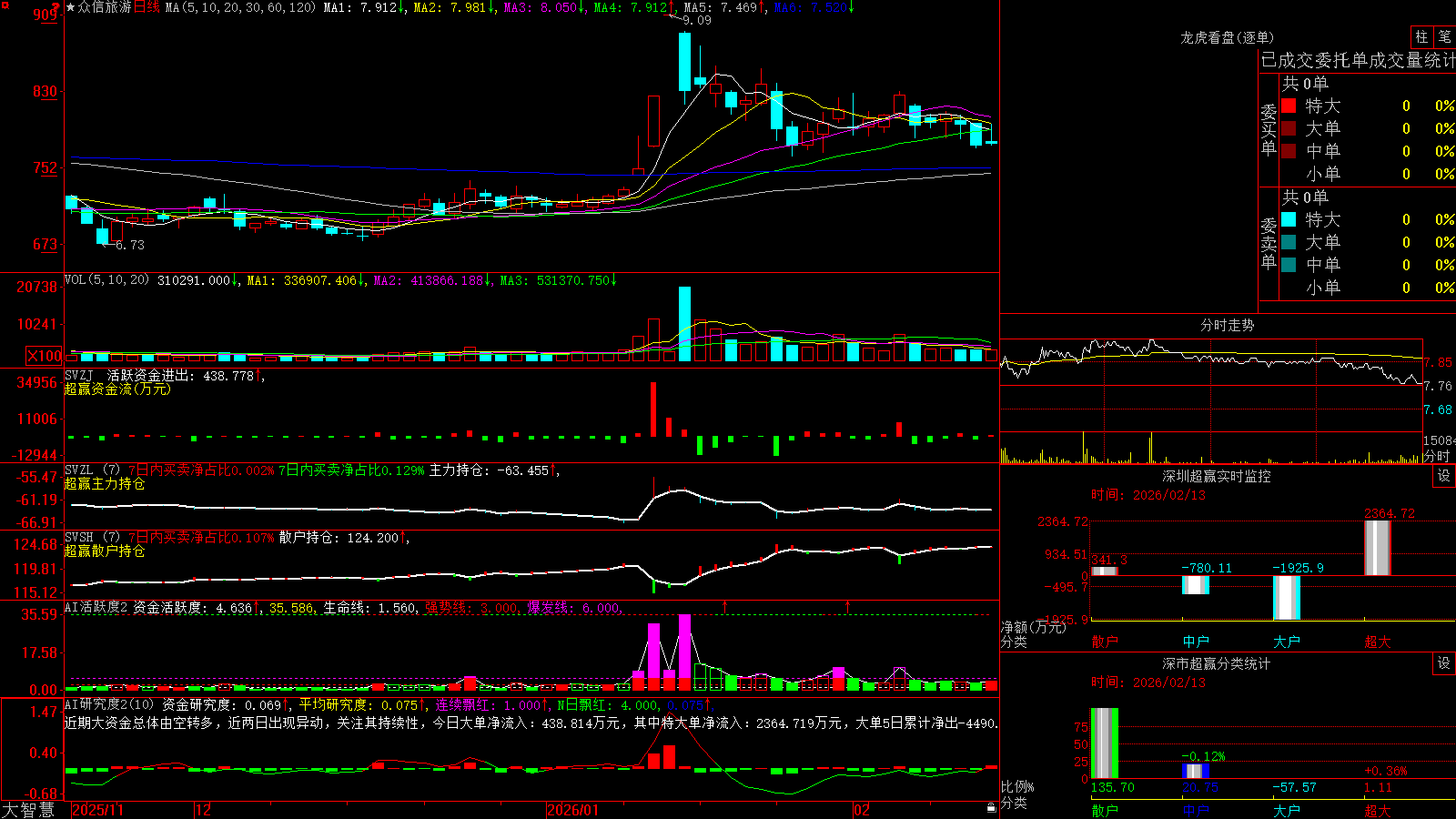Switch order view to 柱 bar mode
The width and height of the screenshot is (1456, 819).
pyautogui.click(x=1421, y=37)
